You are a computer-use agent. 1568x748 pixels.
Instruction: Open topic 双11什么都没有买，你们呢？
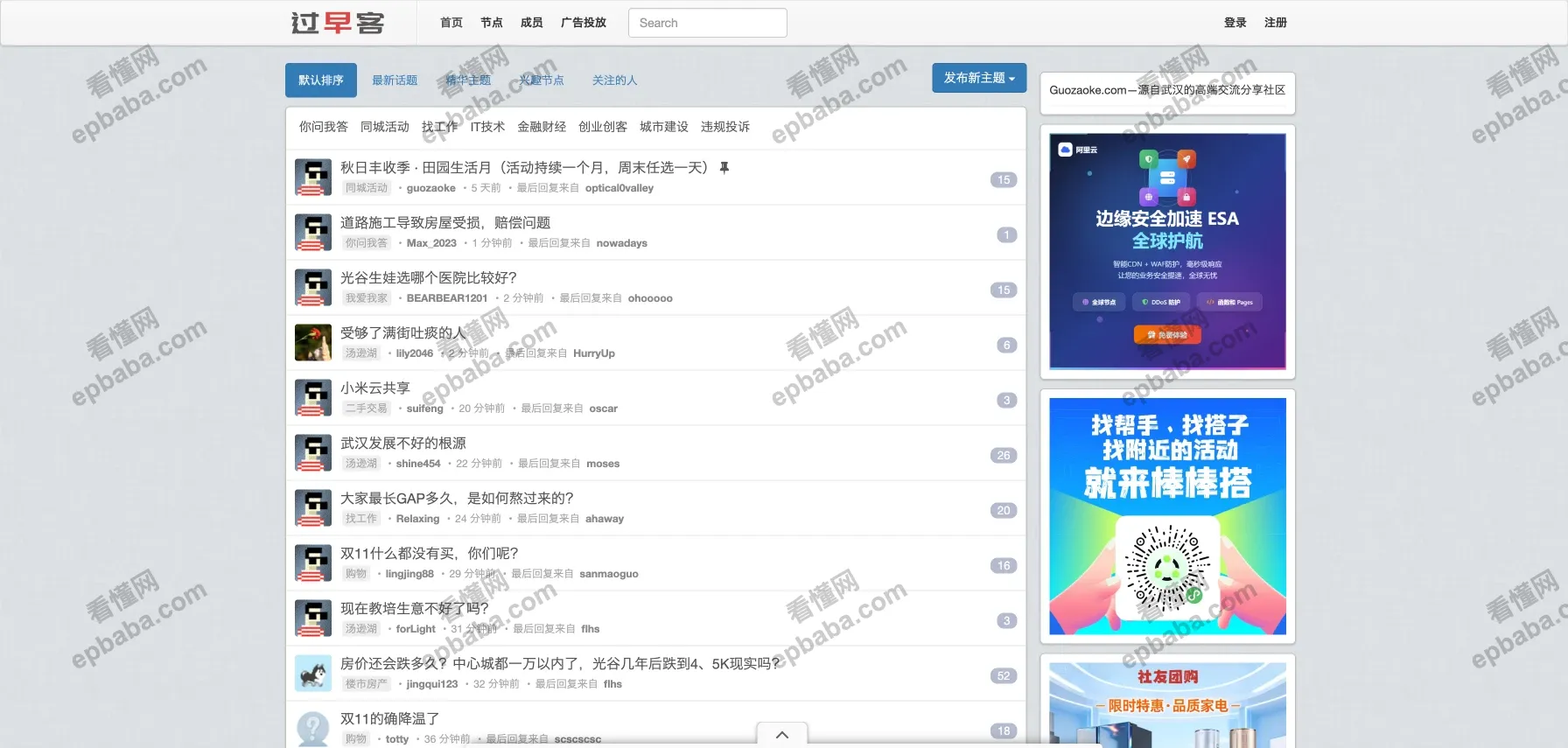[430, 553]
